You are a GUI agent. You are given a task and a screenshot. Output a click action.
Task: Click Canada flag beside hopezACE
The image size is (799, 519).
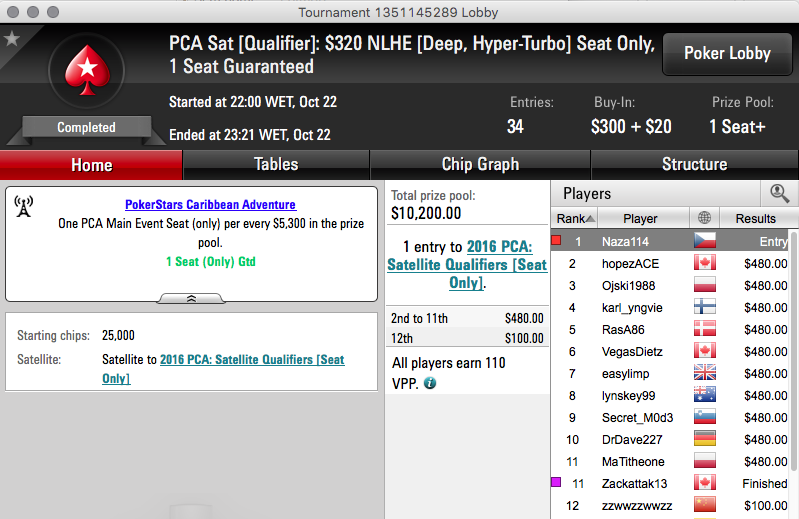705,263
